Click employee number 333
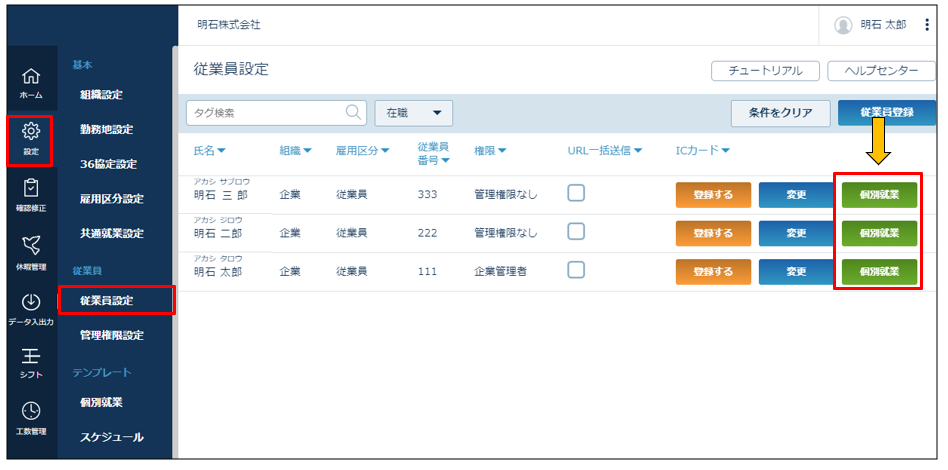Screen dimensions: 948x470 426,195
